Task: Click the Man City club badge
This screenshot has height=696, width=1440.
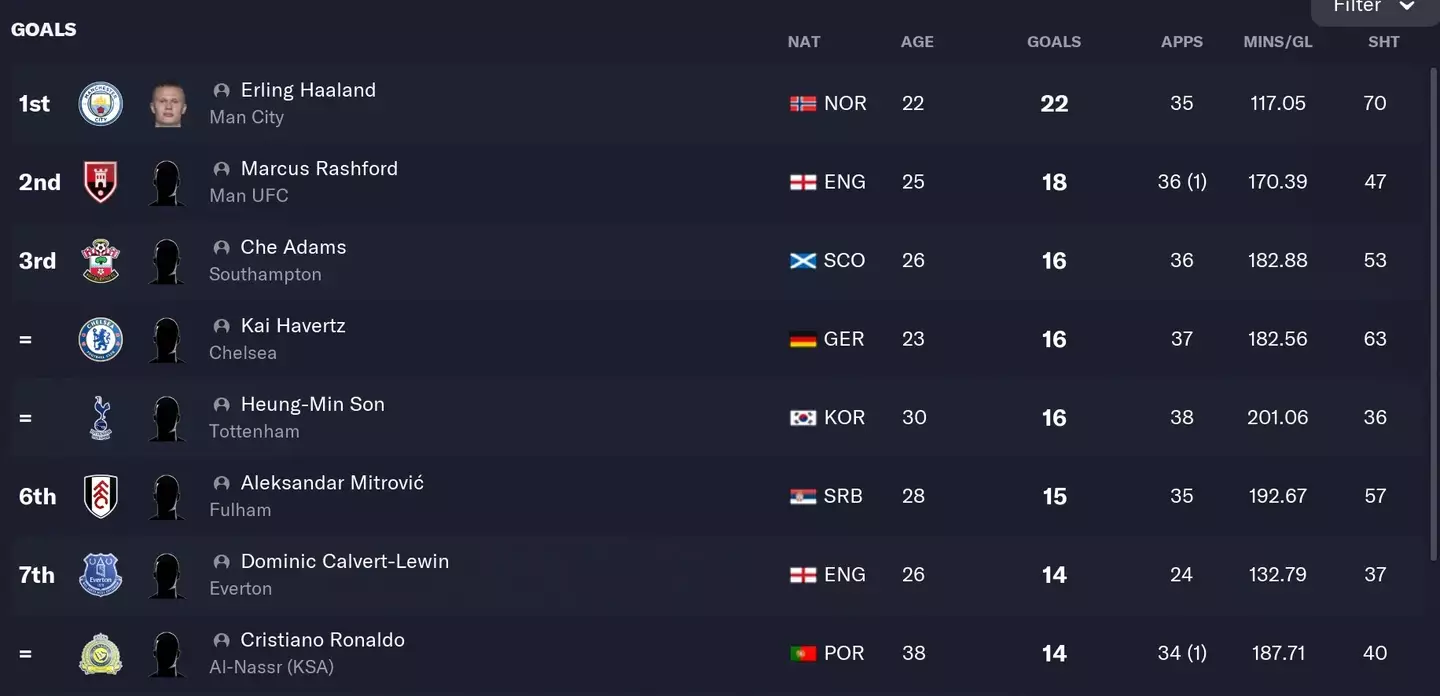Action: coord(100,104)
